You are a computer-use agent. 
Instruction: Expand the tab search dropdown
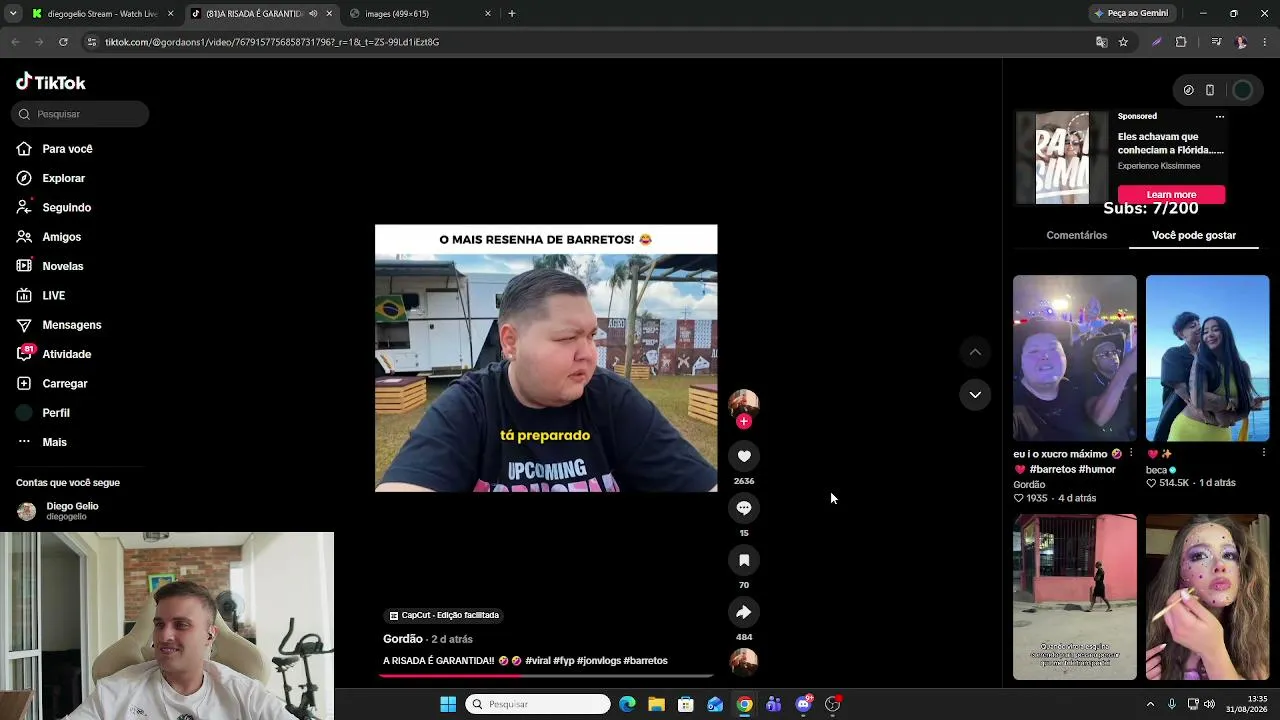click(13, 14)
